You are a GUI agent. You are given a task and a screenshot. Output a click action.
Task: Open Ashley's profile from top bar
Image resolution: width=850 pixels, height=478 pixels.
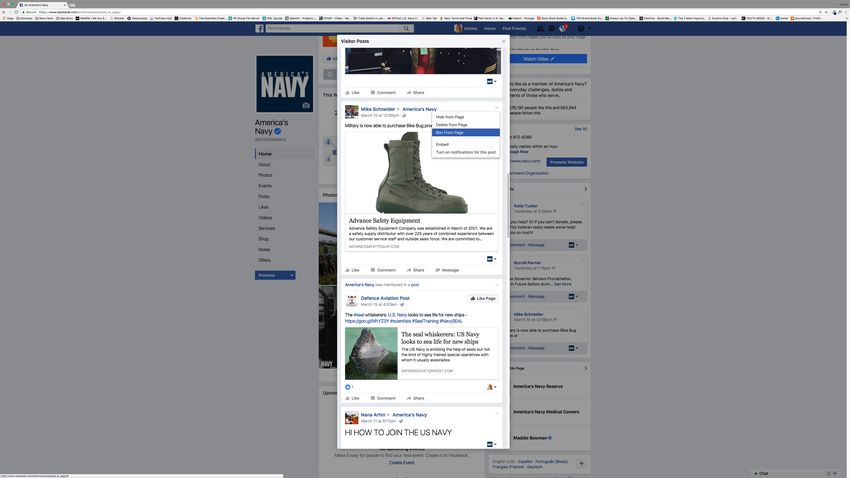(466, 28)
